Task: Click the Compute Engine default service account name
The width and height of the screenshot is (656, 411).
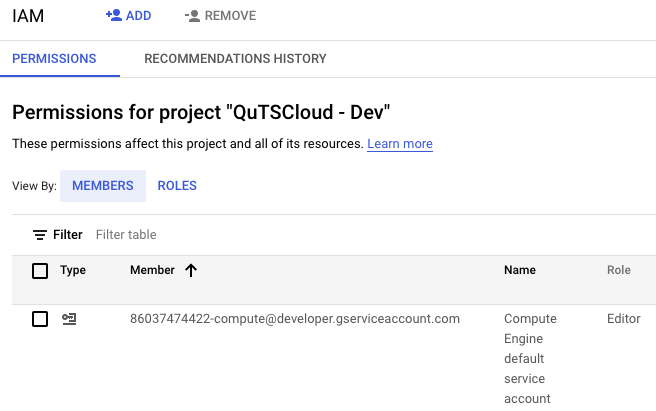Action: (530, 358)
